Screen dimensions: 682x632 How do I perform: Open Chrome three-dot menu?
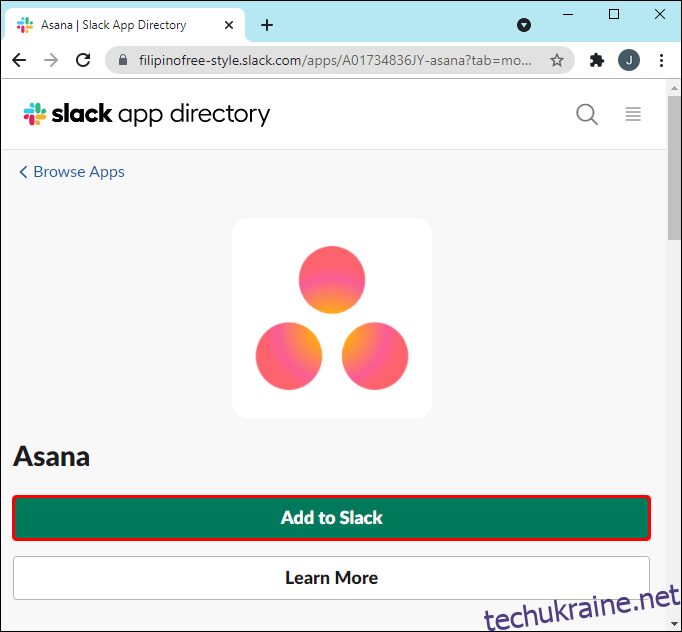click(661, 60)
